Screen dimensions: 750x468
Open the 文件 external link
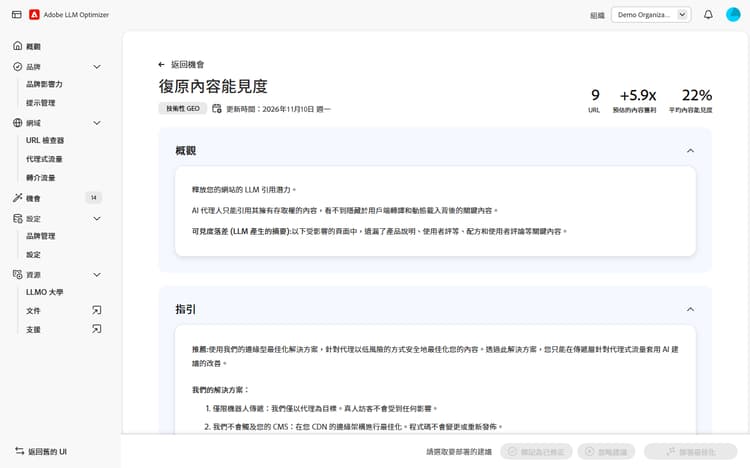point(33,311)
